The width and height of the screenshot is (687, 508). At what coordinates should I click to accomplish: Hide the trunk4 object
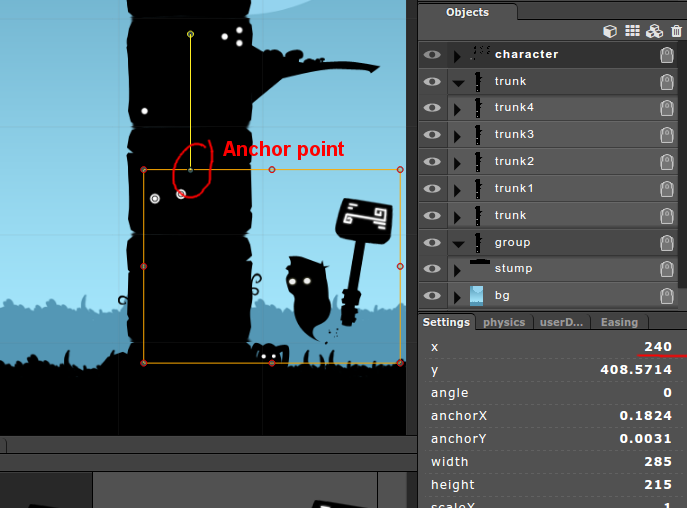(x=432, y=108)
